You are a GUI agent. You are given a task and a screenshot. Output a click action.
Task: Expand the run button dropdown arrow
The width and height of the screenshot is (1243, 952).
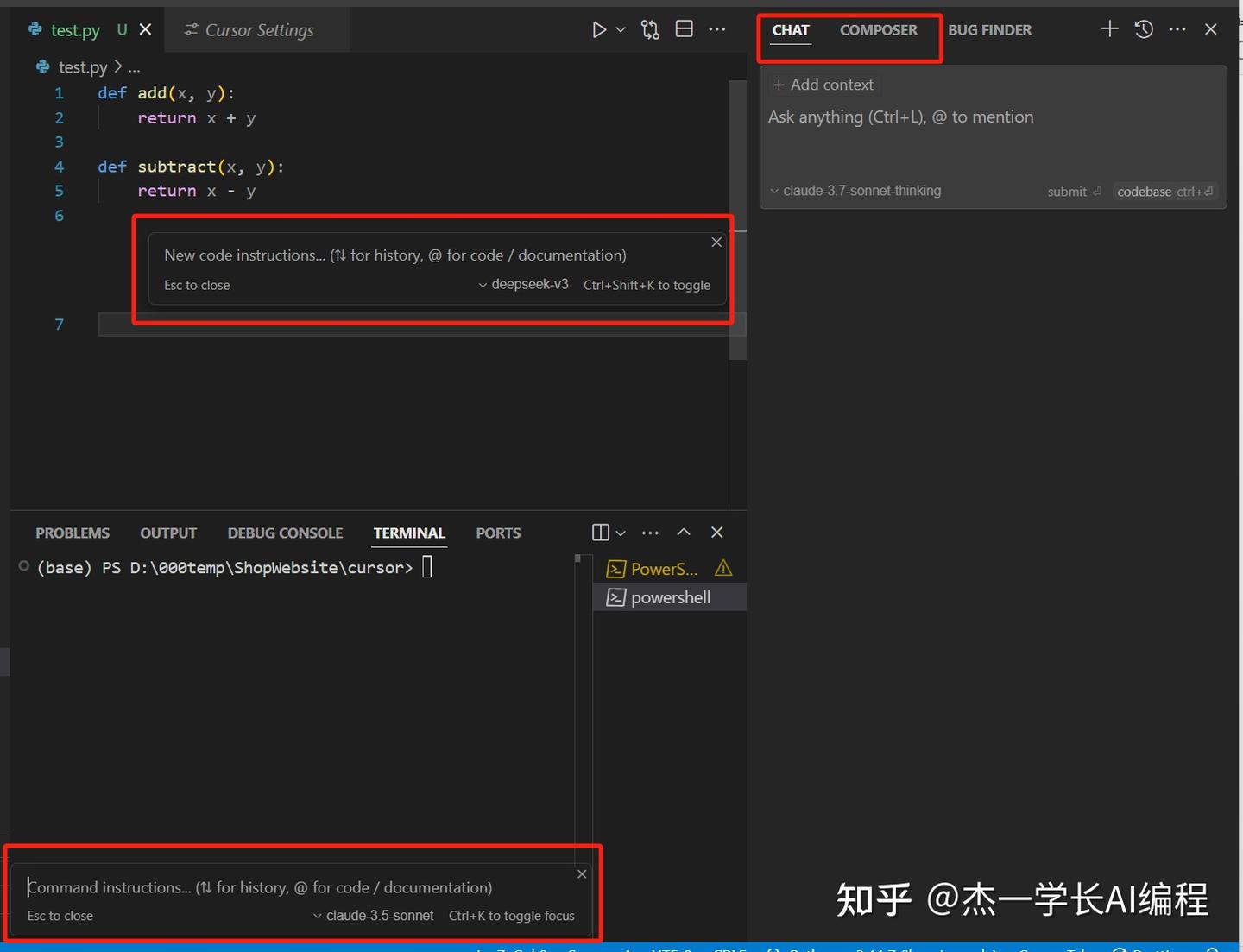(x=621, y=30)
